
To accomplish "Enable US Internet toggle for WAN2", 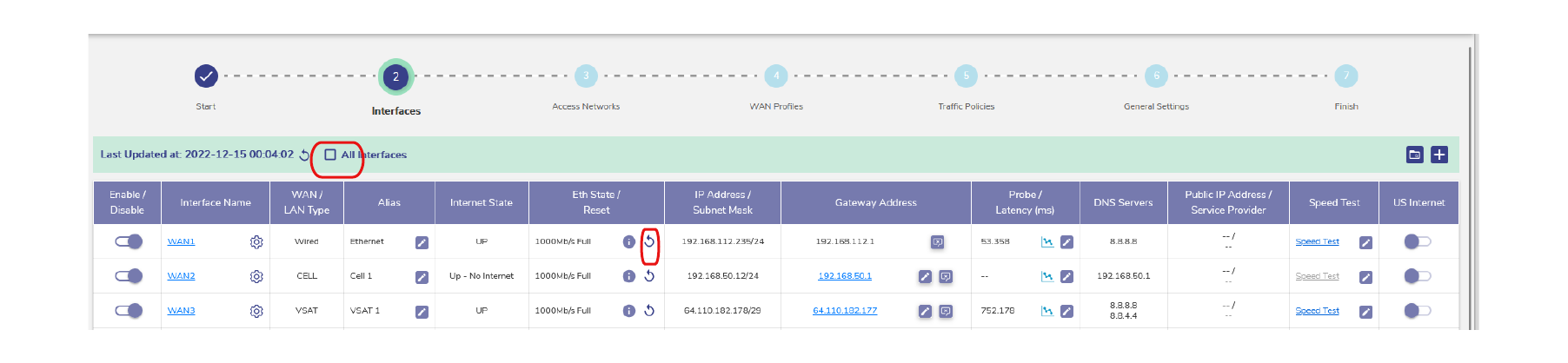I will pyautogui.click(x=1417, y=276).
